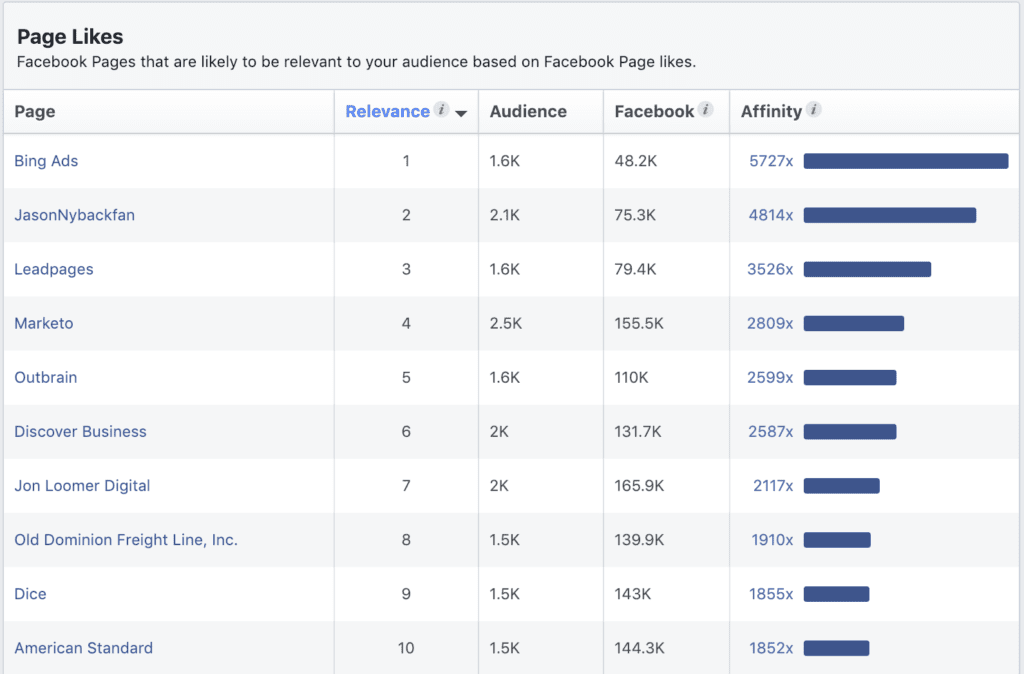Open the Outbrain page link
This screenshot has width=1024, height=674.
46,377
